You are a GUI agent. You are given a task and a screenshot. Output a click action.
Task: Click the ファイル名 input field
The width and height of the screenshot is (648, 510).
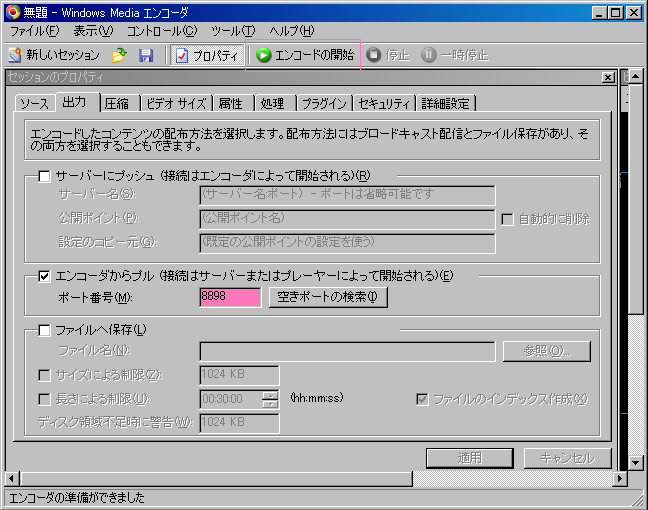pos(347,351)
